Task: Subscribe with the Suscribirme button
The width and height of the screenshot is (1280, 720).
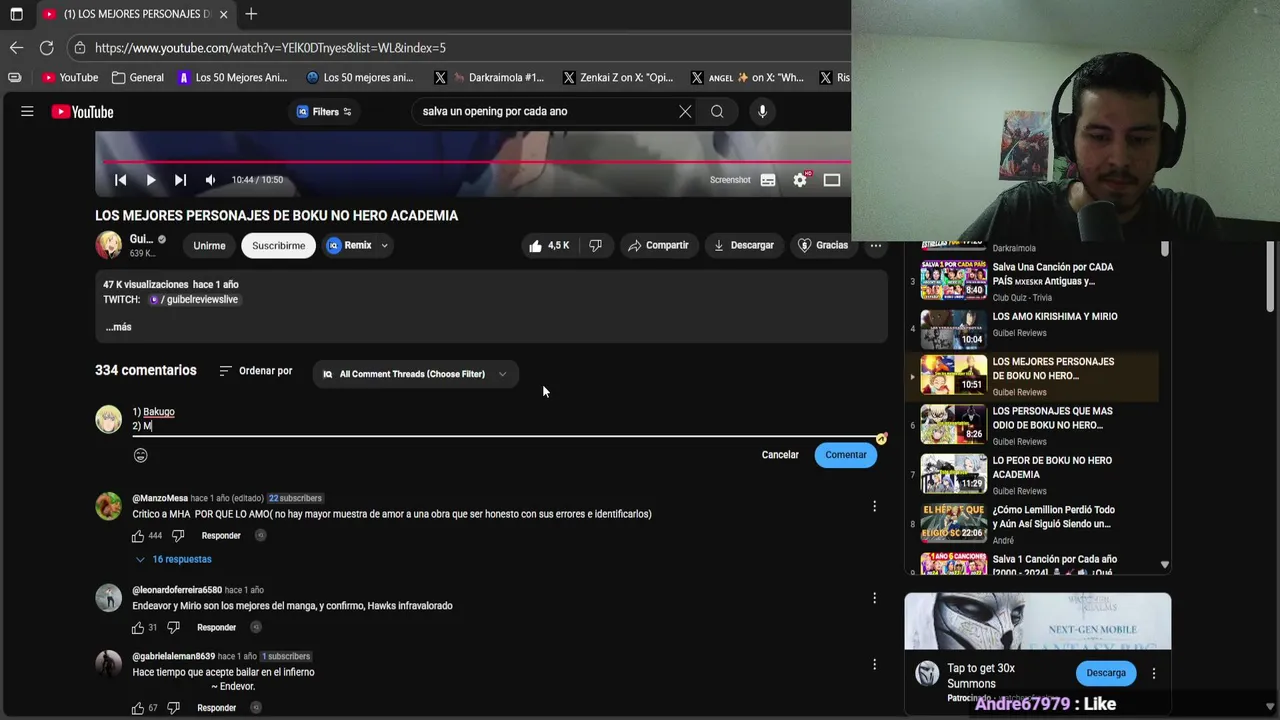Action: tap(278, 245)
